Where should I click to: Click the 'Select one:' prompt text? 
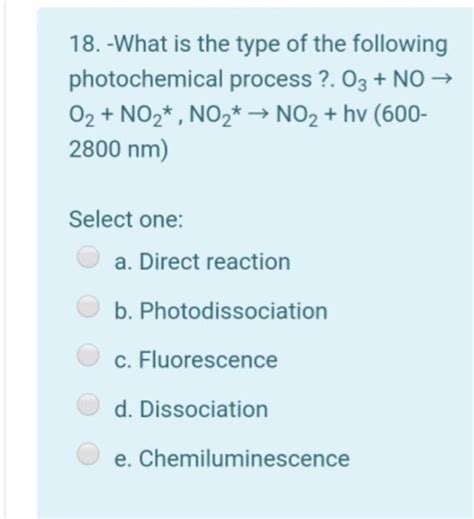pyautogui.click(x=126, y=220)
